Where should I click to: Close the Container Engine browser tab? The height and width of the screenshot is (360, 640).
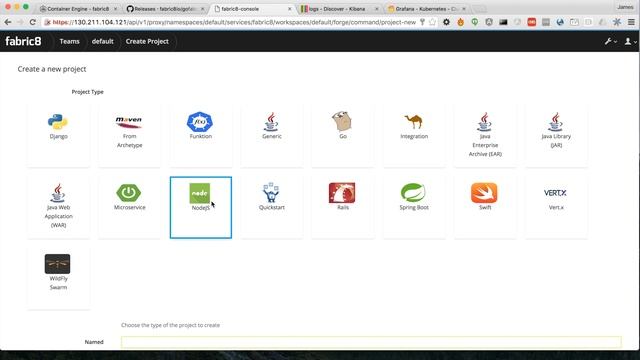click(115, 9)
